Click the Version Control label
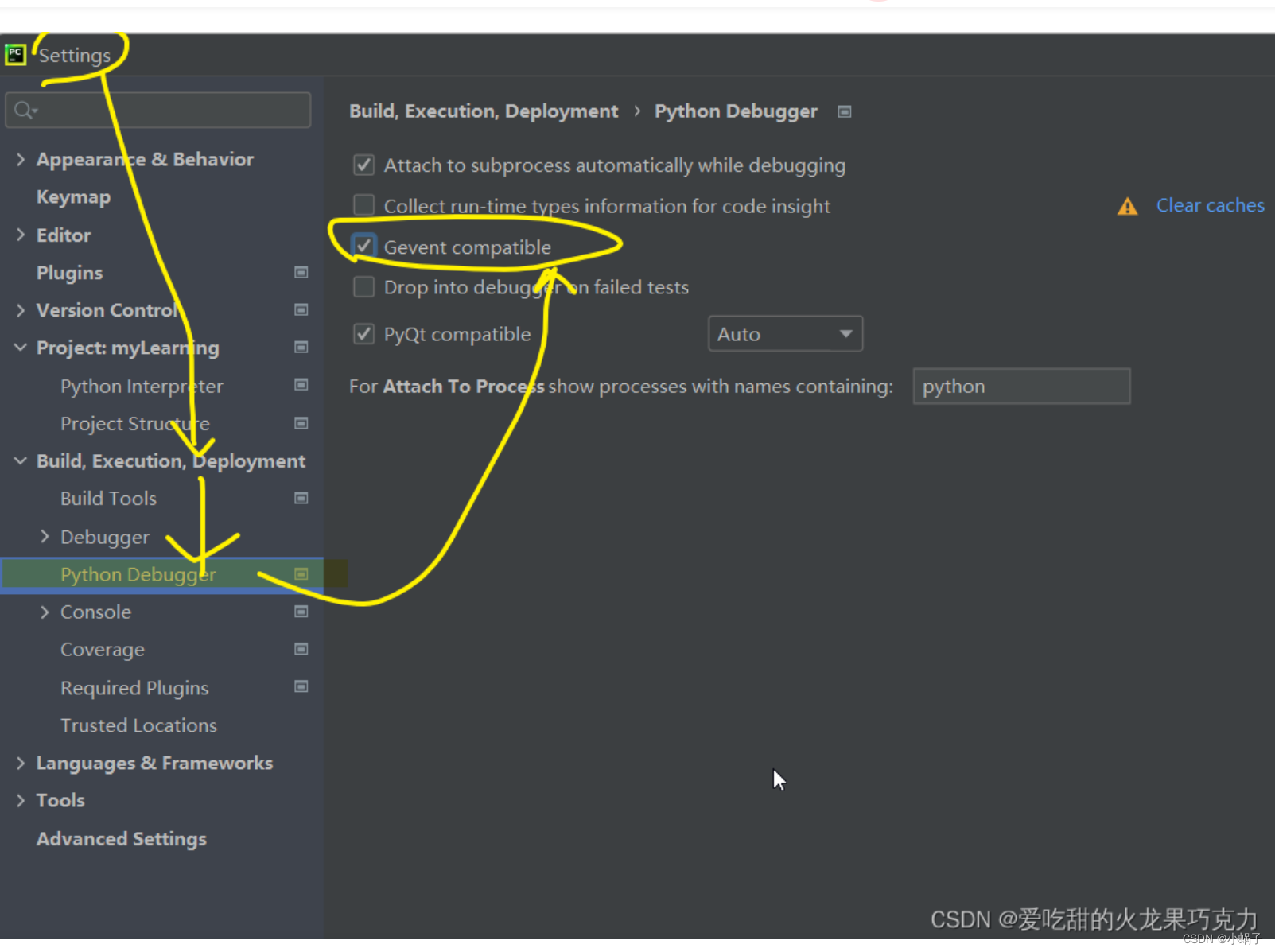The image size is (1275, 952). pos(107,310)
